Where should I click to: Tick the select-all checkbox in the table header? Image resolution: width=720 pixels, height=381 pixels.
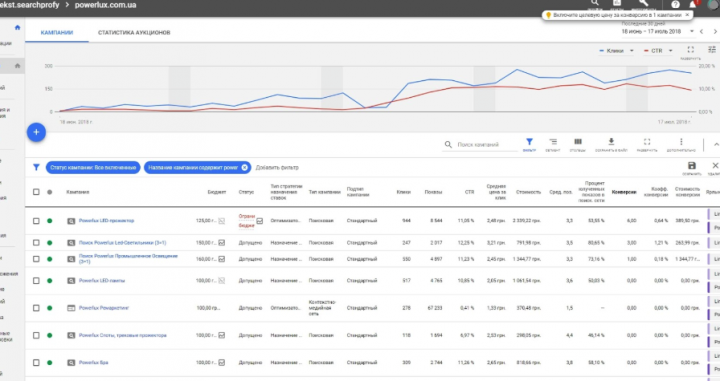coord(36,192)
